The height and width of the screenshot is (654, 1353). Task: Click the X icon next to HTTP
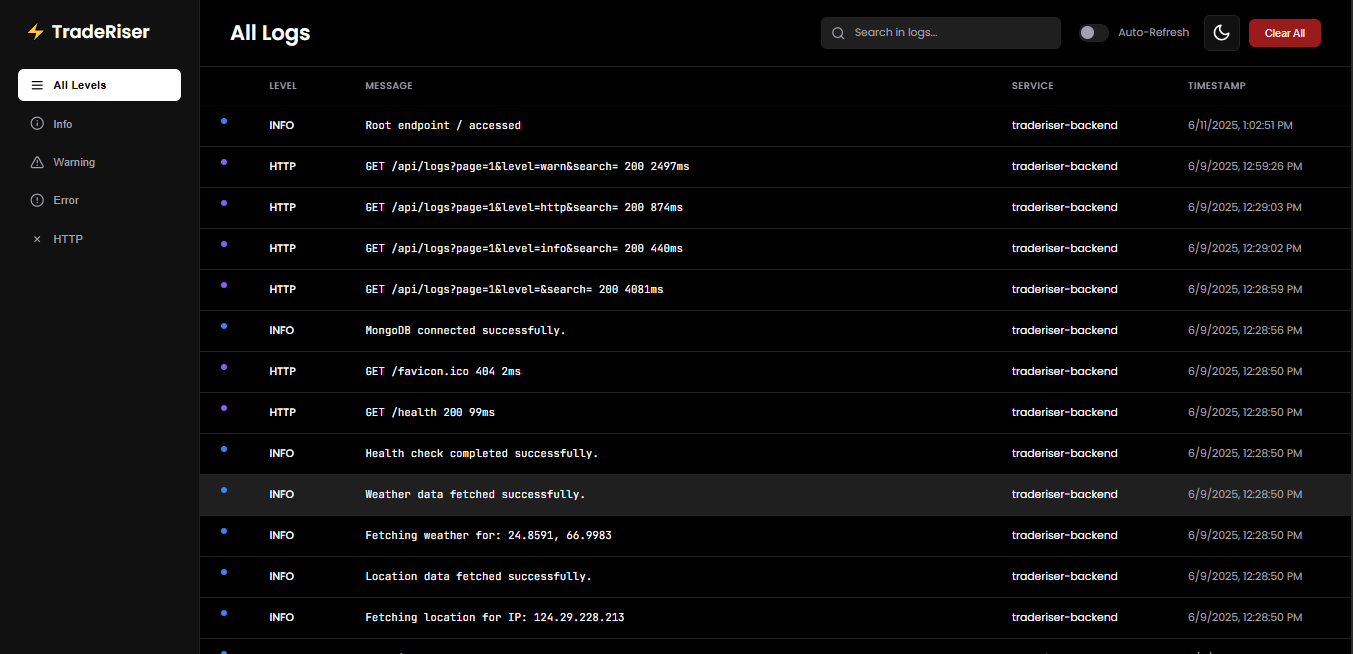(37, 239)
